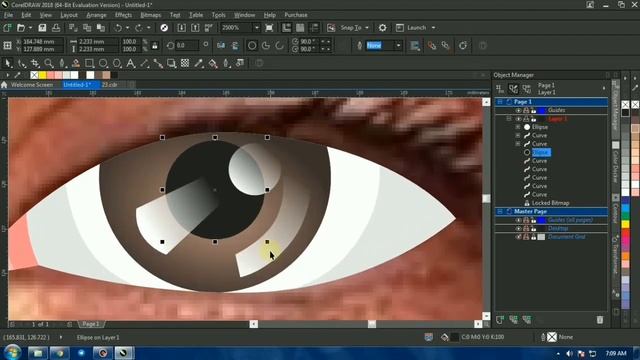Select the Drop Shadow tool

click(171, 63)
